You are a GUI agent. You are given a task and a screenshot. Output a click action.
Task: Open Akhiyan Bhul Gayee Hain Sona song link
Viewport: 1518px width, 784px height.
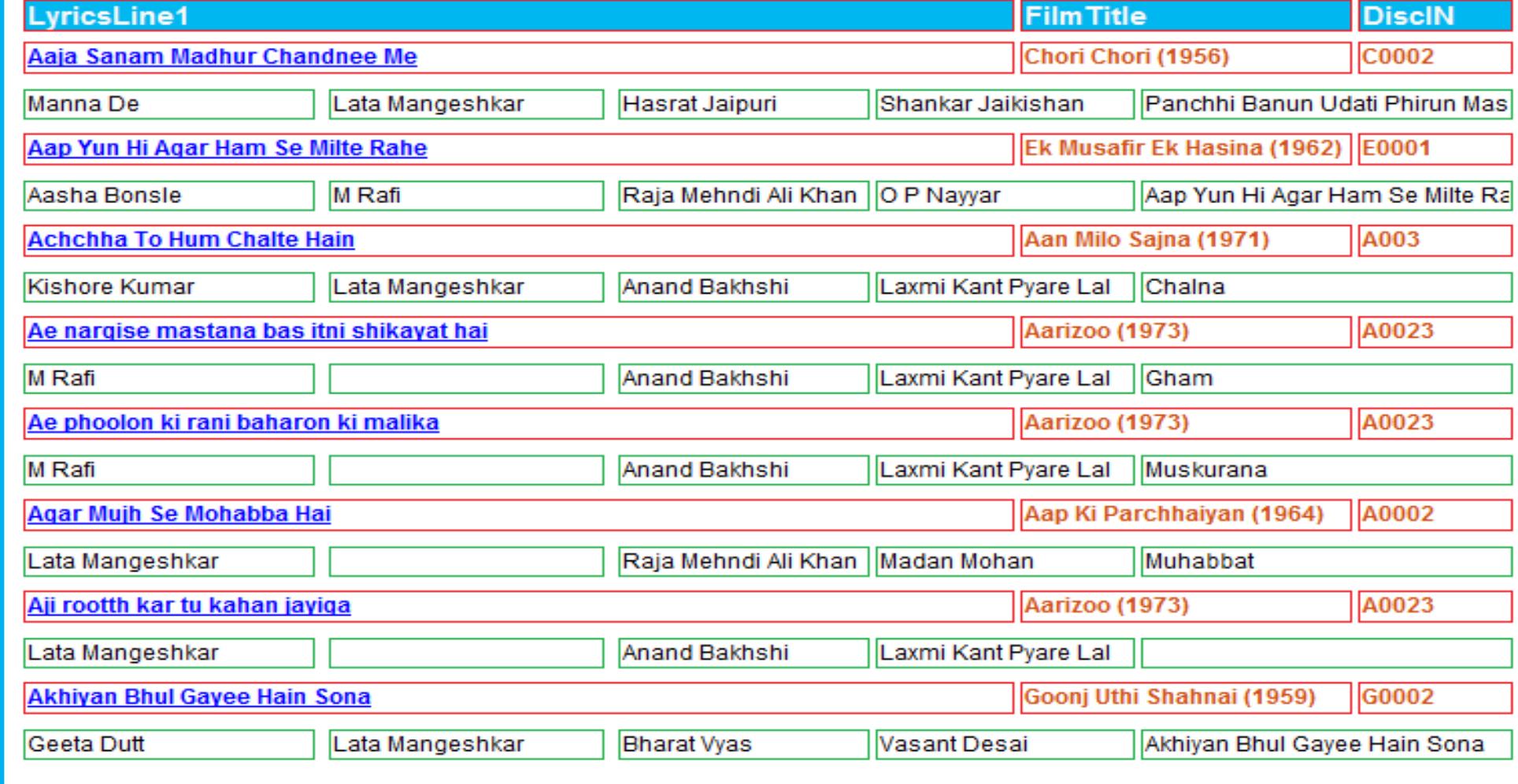pos(198,697)
